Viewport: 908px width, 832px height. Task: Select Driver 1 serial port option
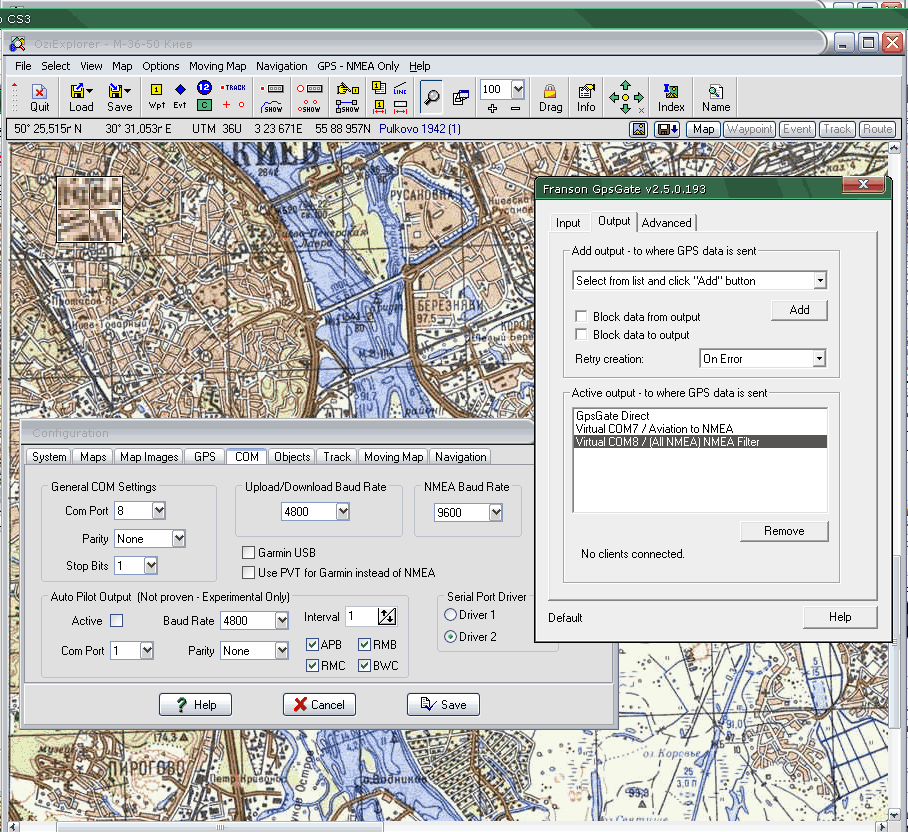pos(450,615)
